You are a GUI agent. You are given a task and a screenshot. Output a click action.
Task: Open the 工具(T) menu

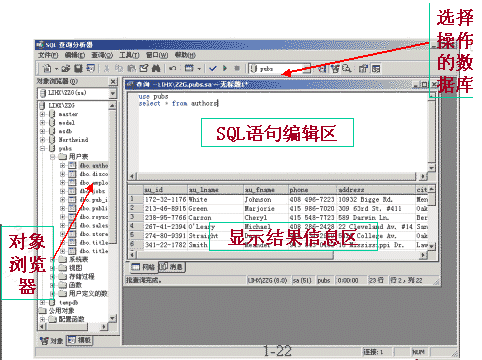pos(129,55)
